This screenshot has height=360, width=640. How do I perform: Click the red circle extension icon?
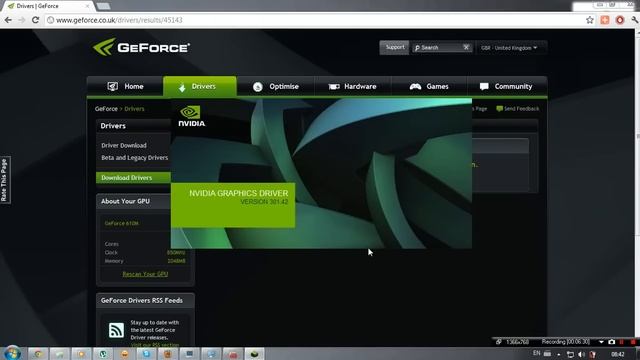620,20
